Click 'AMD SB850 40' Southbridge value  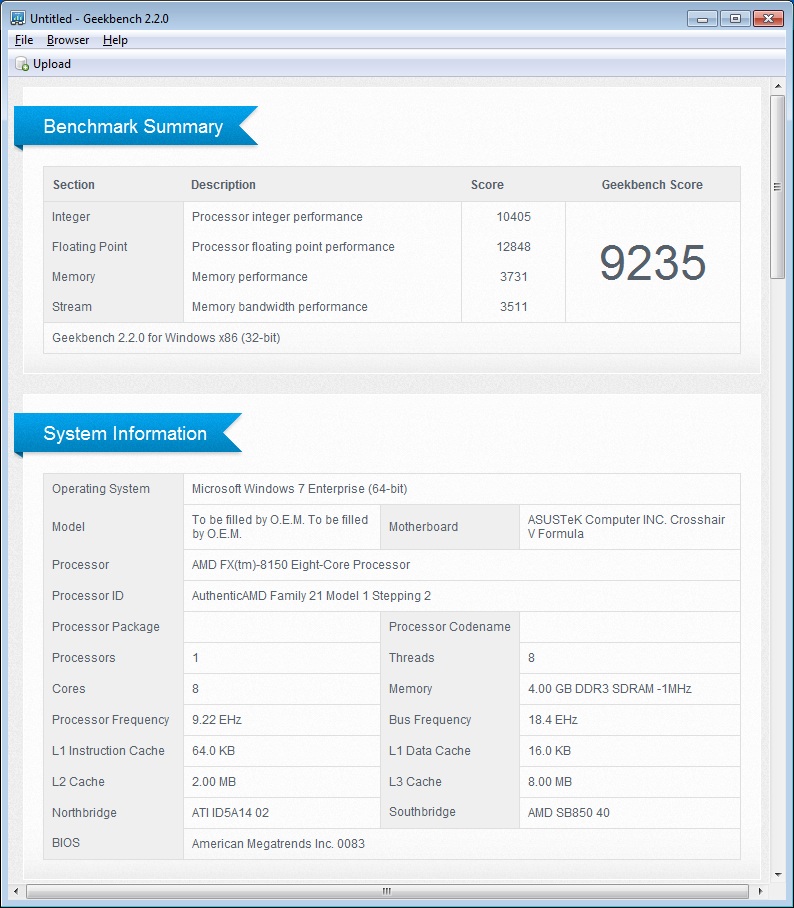click(569, 812)
